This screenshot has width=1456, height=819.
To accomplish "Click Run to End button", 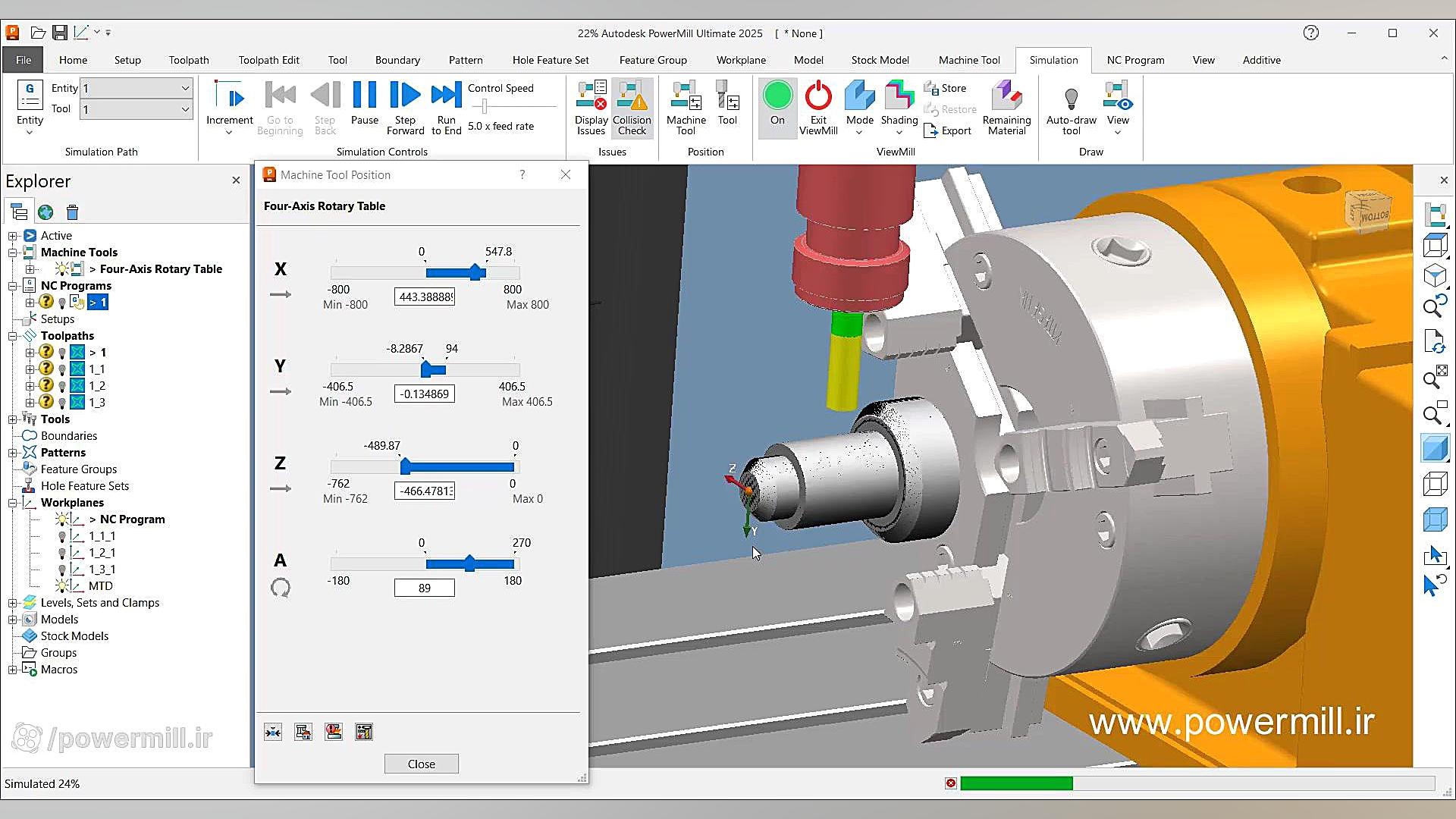I will 446,108.
